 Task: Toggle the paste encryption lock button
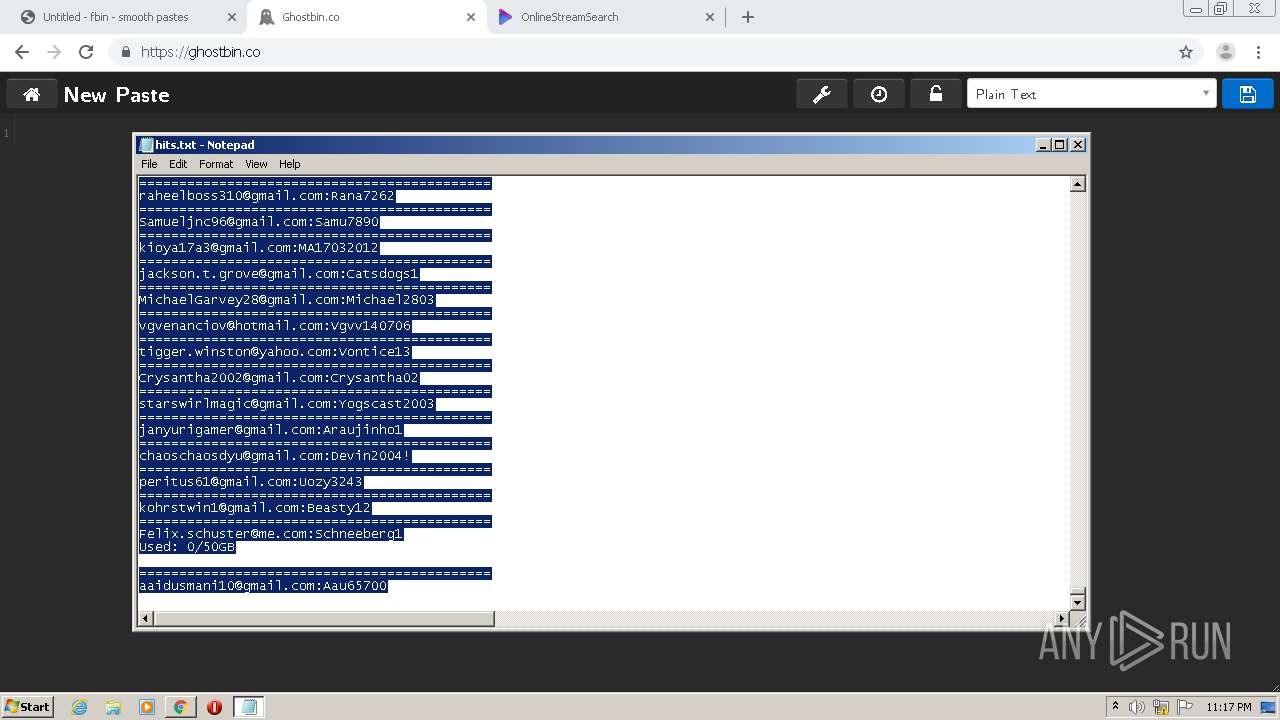click(936, 94)
